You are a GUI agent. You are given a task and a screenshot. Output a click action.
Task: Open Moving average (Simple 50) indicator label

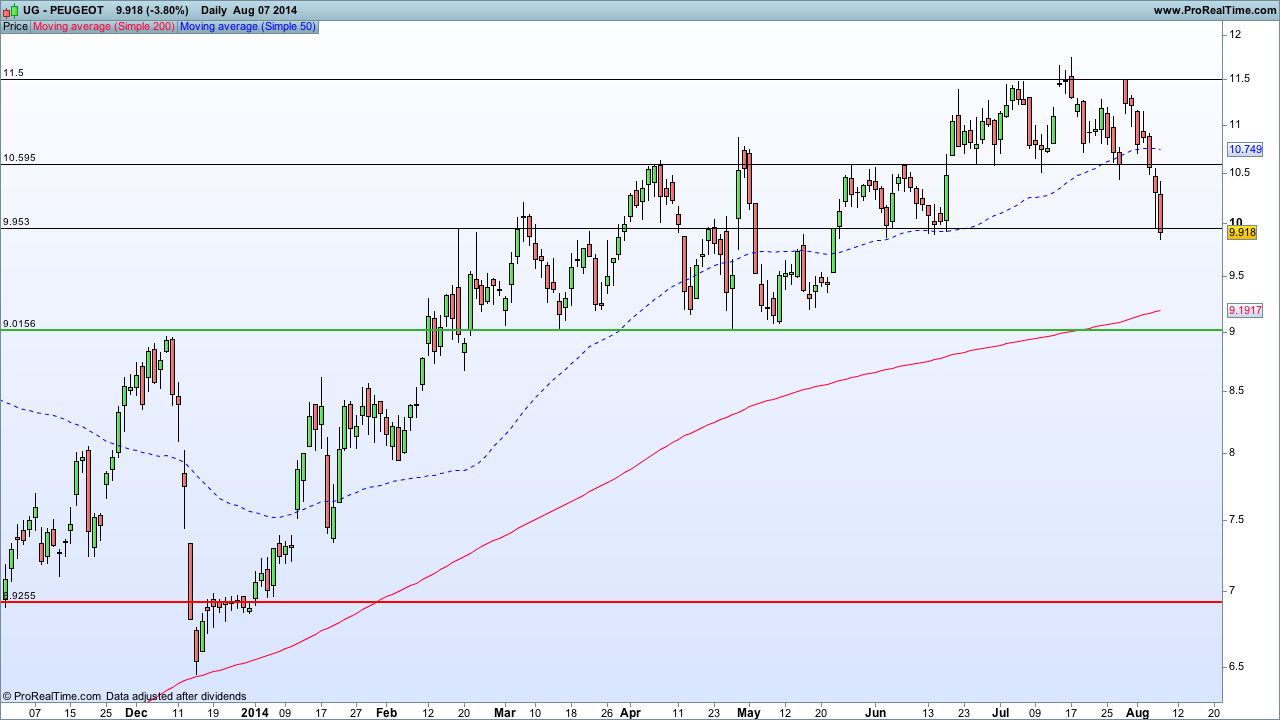[248, 26]
